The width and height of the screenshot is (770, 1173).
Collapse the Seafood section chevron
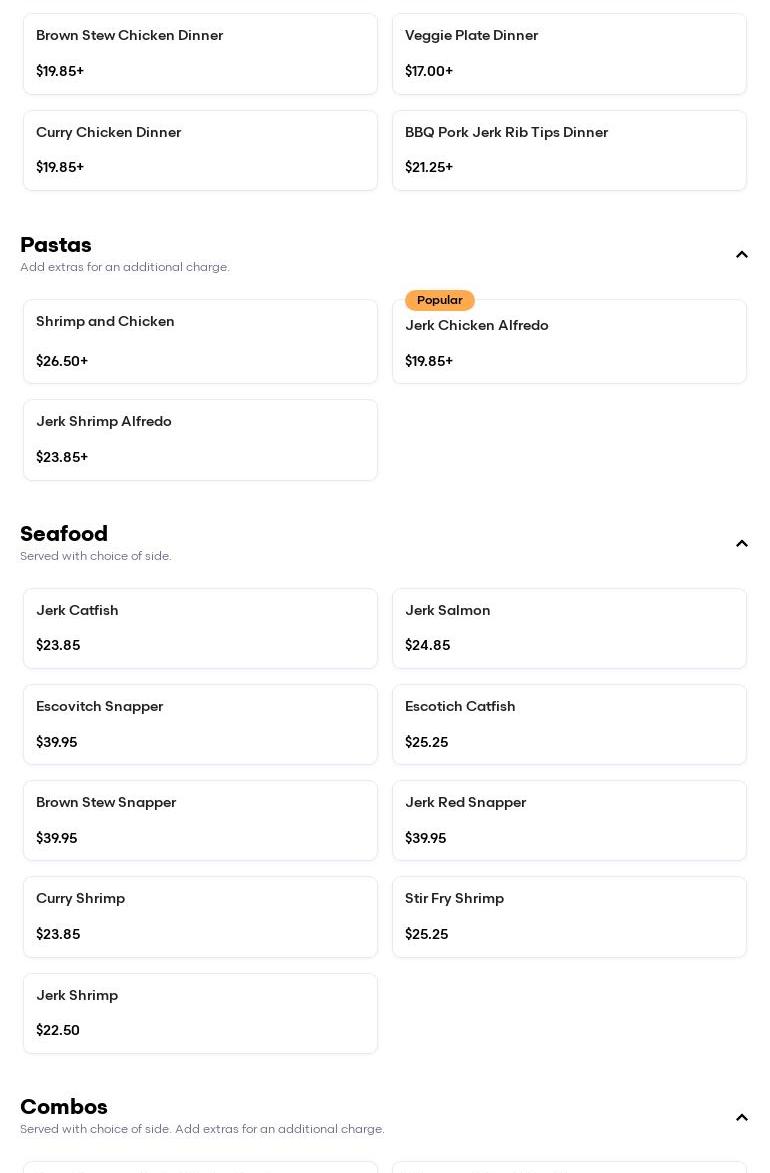click(742, 544)
